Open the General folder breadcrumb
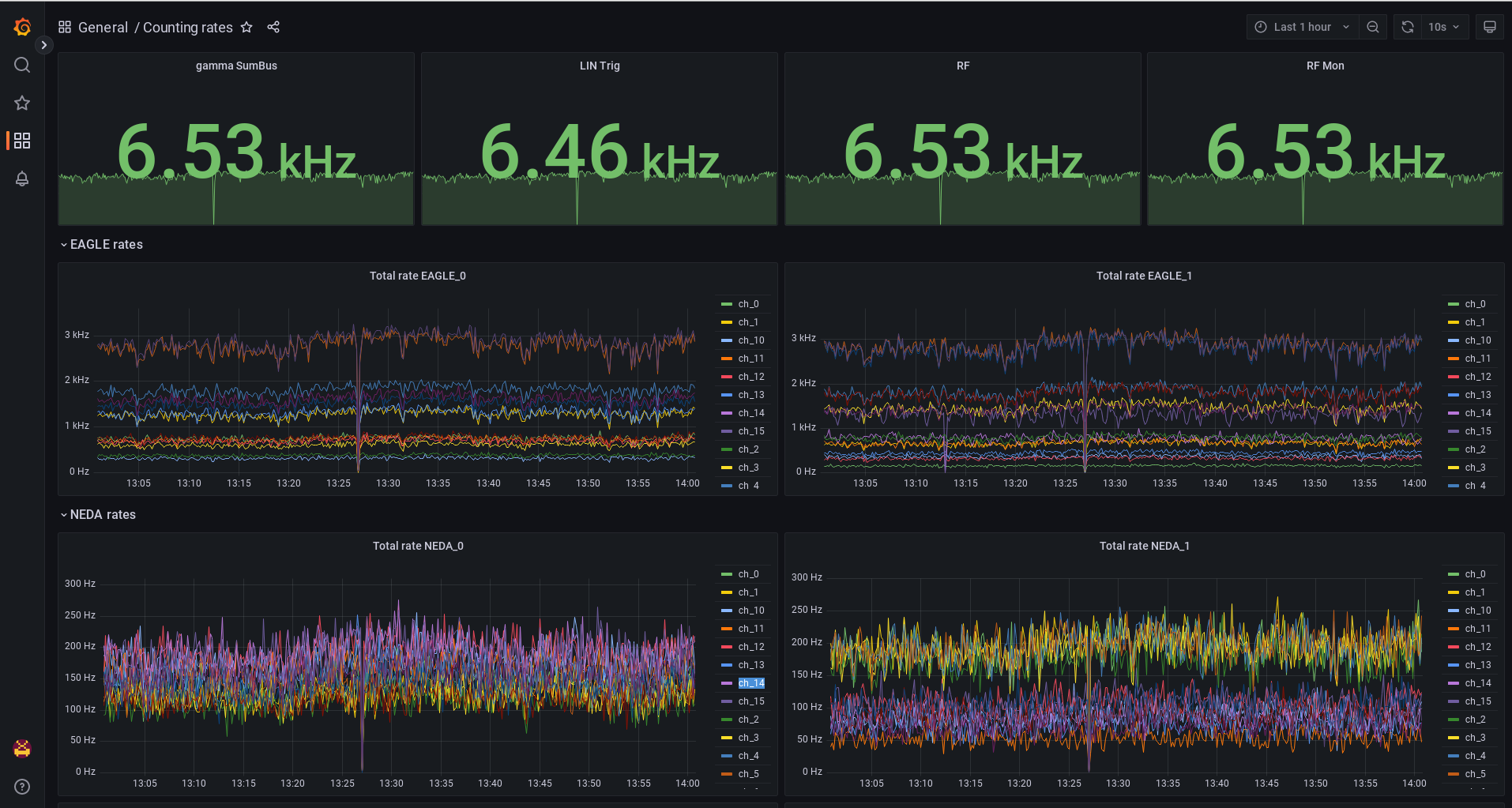The width and height of the screenshot is (1512, 808). click(103, 27)
